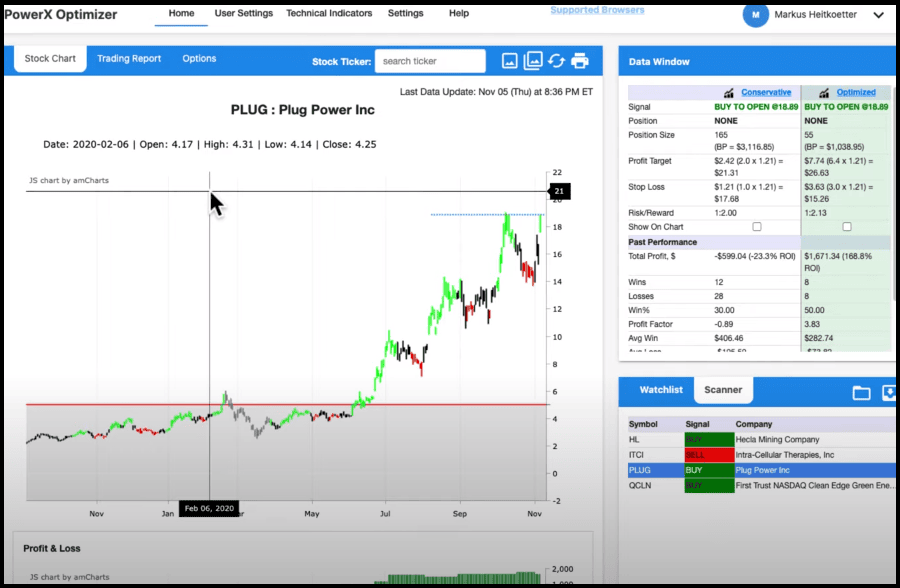Click the Conservative BUY TO OPEN @18.89 signal

click(756, 107)
